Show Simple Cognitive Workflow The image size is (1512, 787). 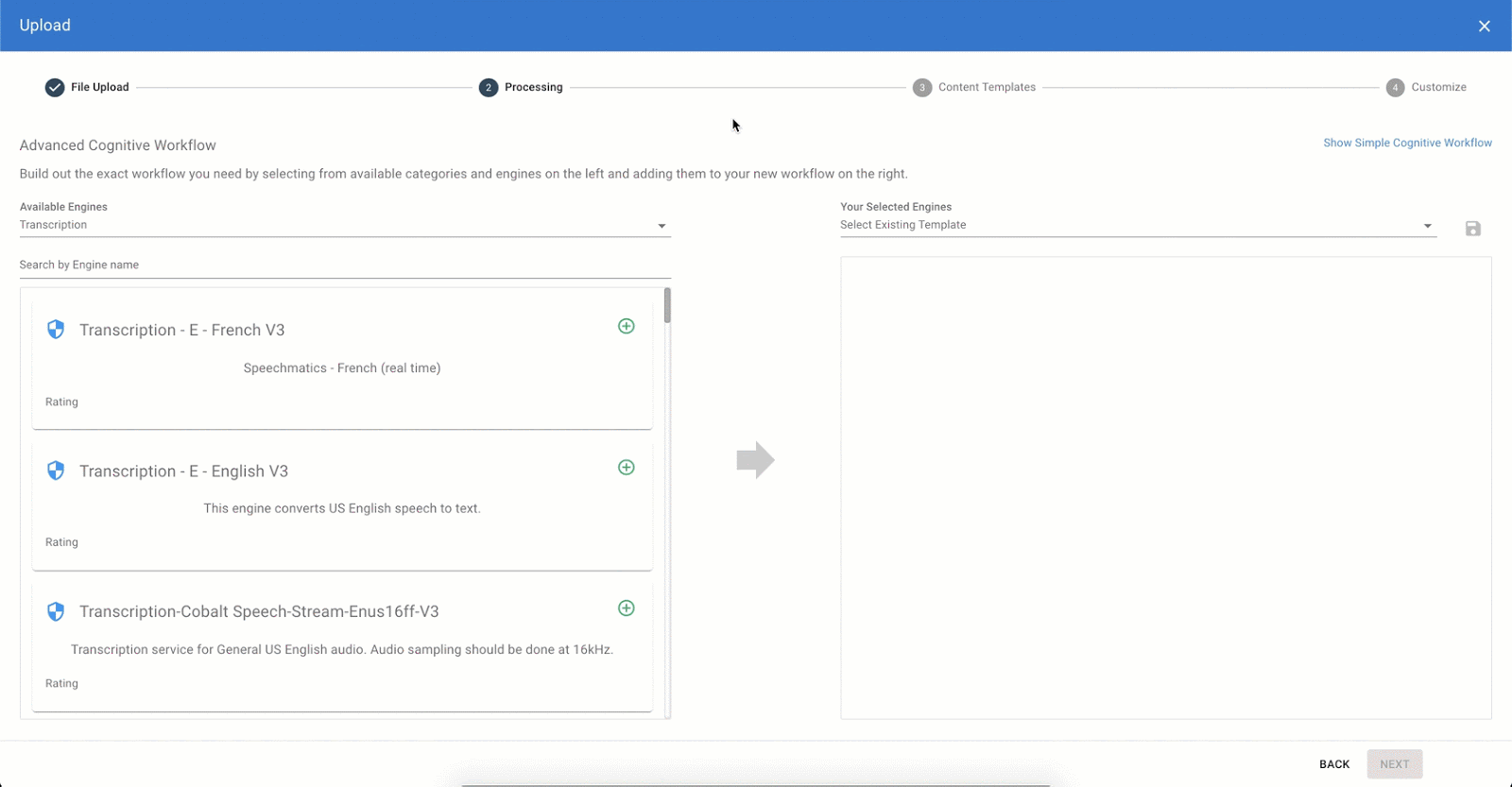point(1407,143)
